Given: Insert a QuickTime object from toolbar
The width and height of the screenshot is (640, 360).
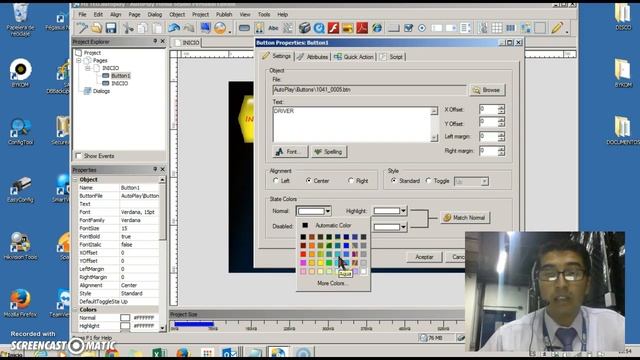Looking at the screenshot, I should pos(319,28).
